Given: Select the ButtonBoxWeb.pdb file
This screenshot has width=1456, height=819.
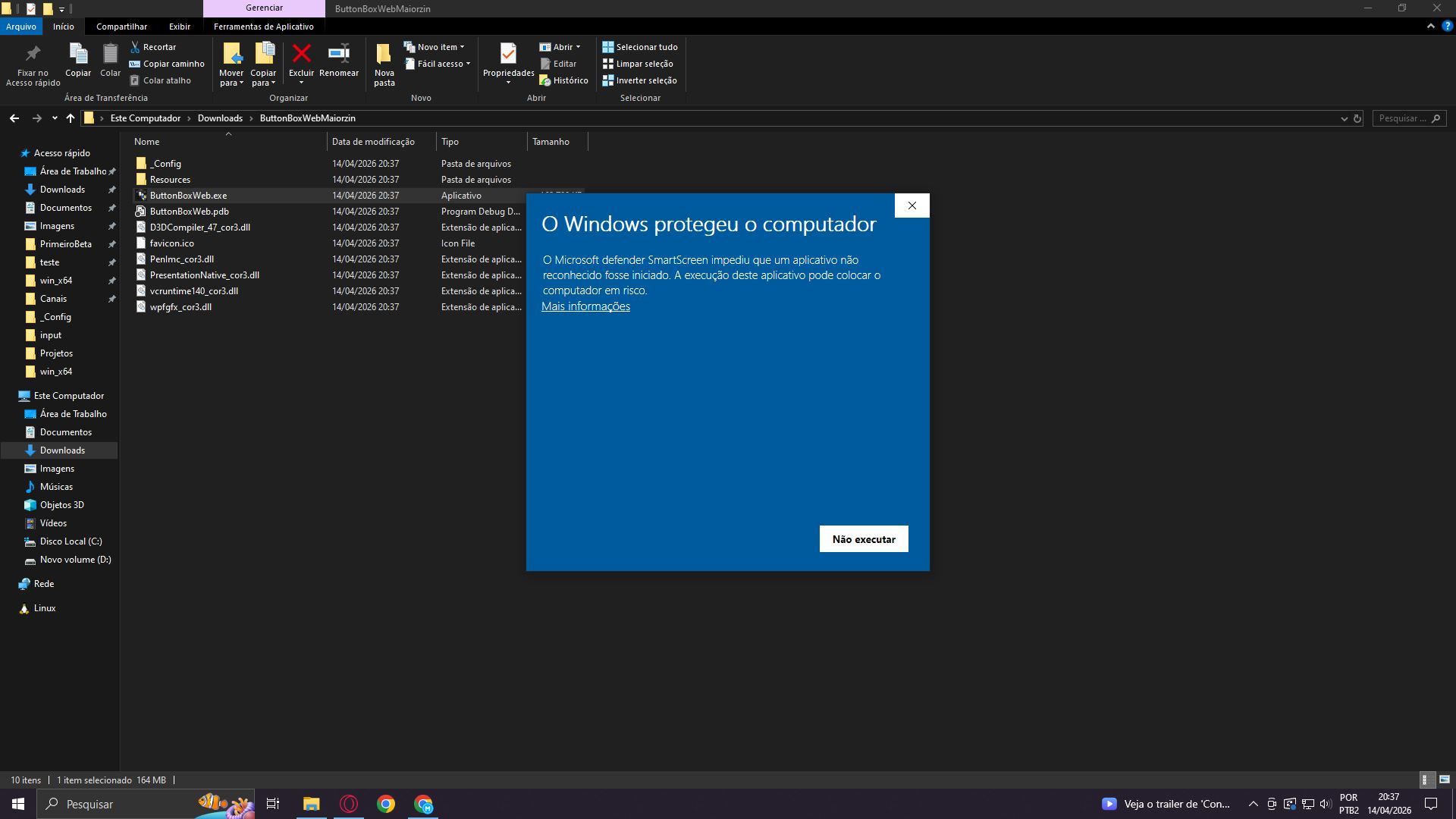Looking at the screenshot, I should 190,212.
